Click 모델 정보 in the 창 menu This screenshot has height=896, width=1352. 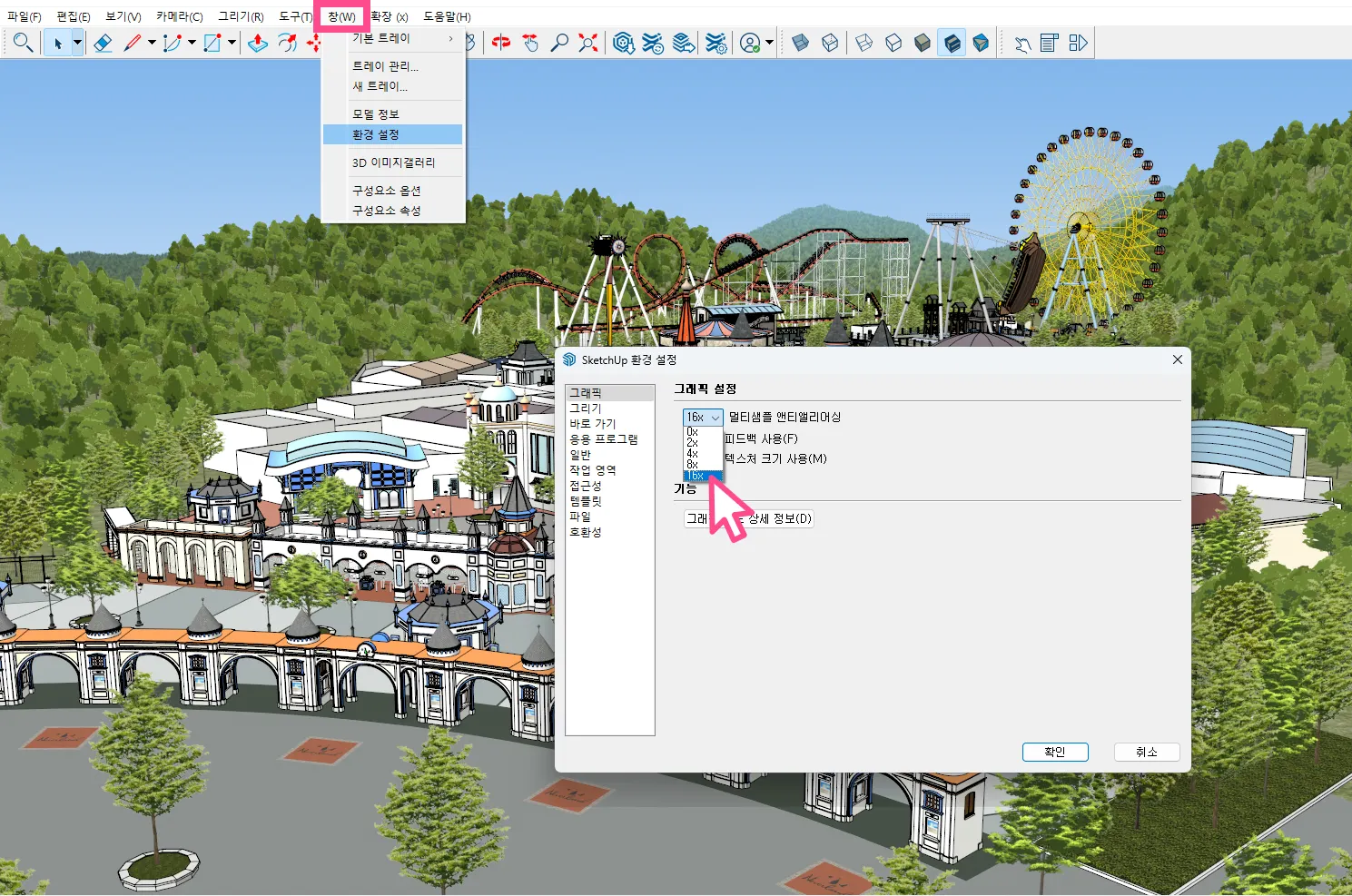(x=376, y=114)
